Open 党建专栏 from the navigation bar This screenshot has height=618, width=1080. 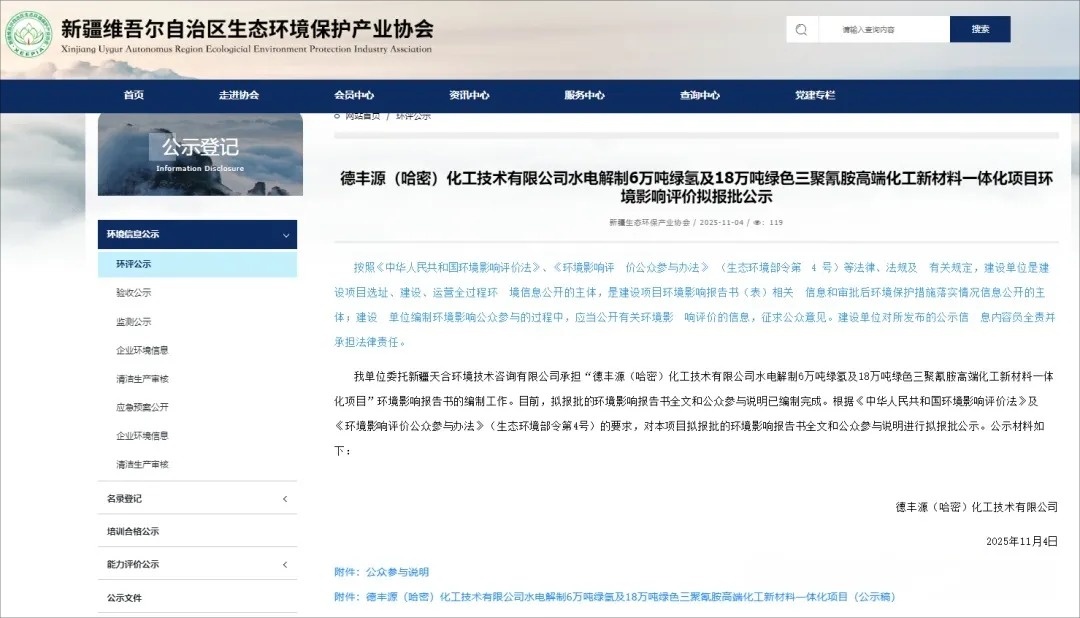pyautogui.click(x=814, y=95)
